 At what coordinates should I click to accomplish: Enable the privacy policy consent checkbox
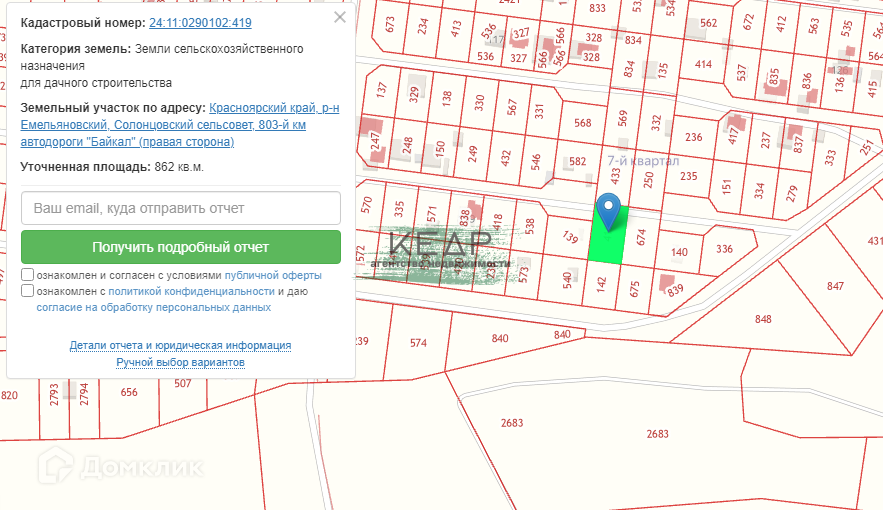(x=27, y=291)
